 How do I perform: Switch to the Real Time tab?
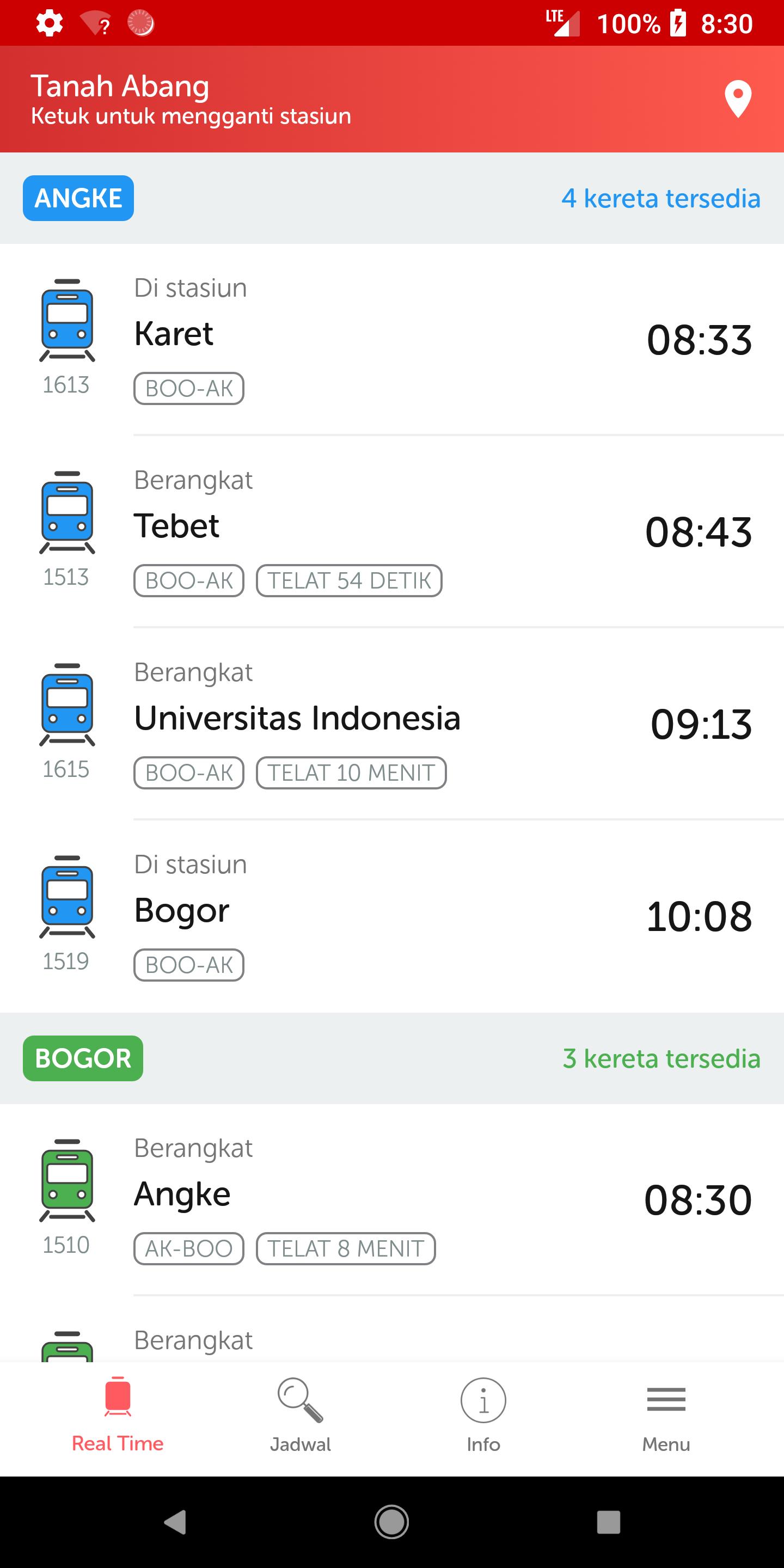118,1416
